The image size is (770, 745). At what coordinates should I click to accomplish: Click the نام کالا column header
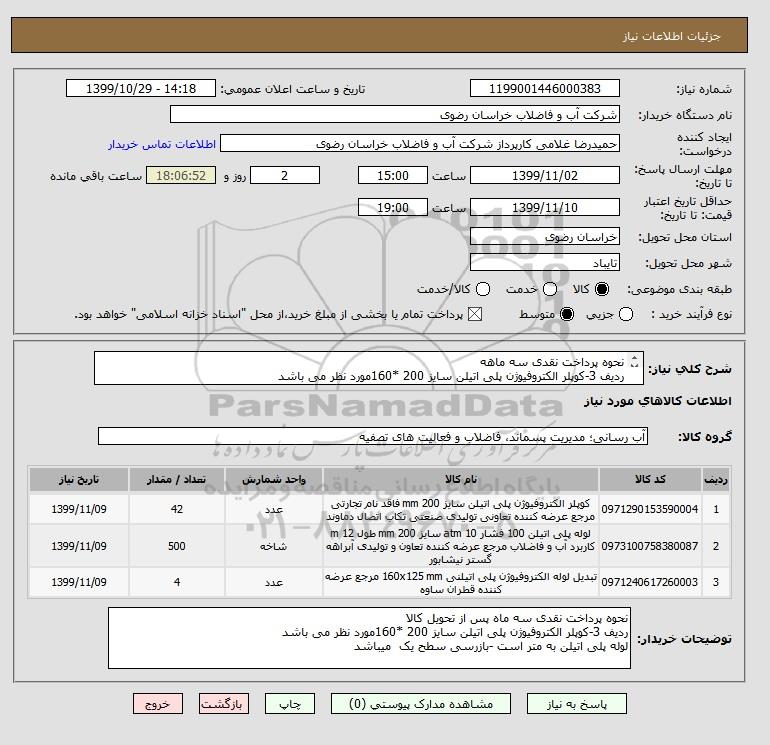[x=461, y=479]
